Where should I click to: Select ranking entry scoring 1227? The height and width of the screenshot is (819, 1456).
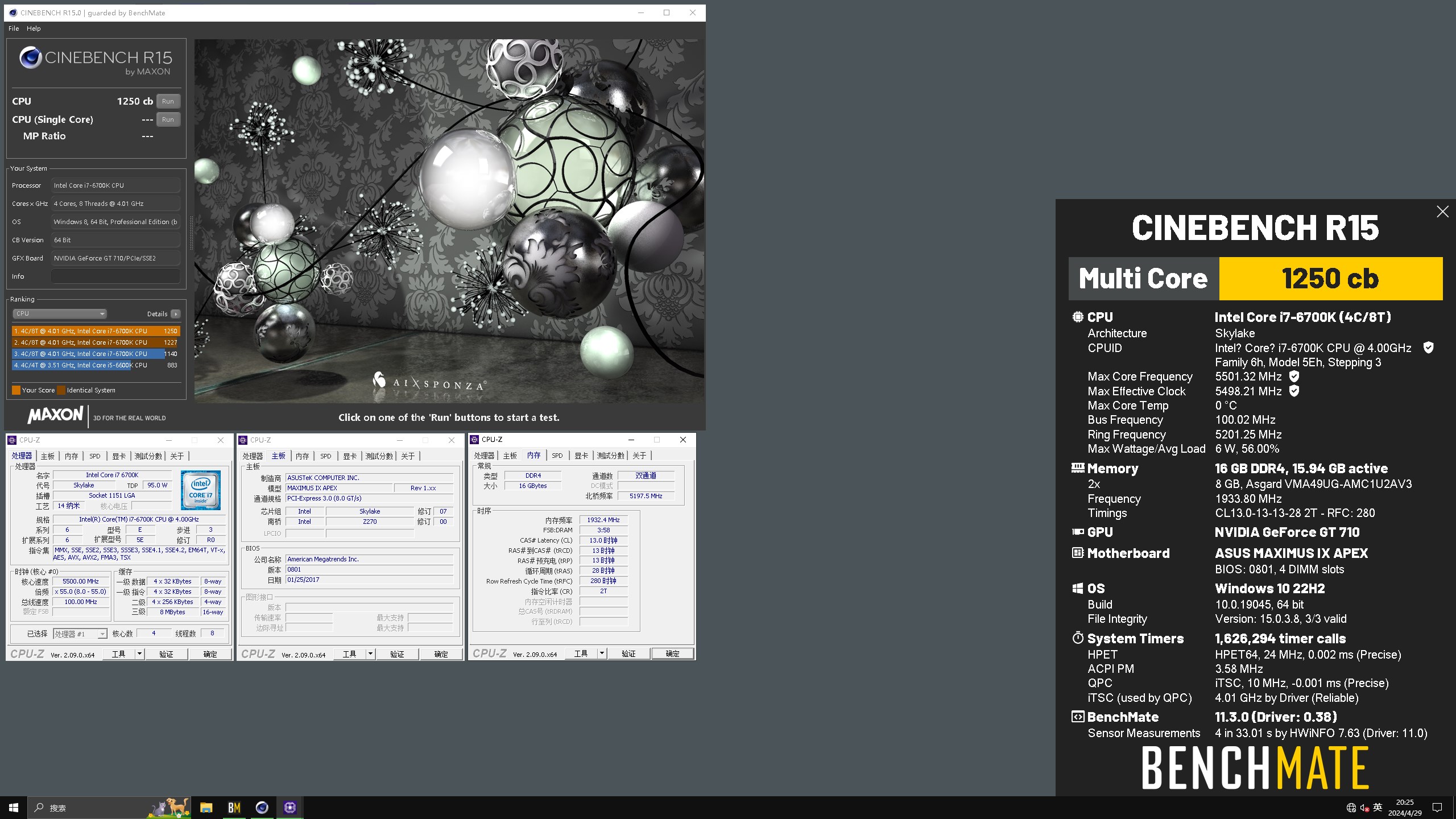[95, 342]
